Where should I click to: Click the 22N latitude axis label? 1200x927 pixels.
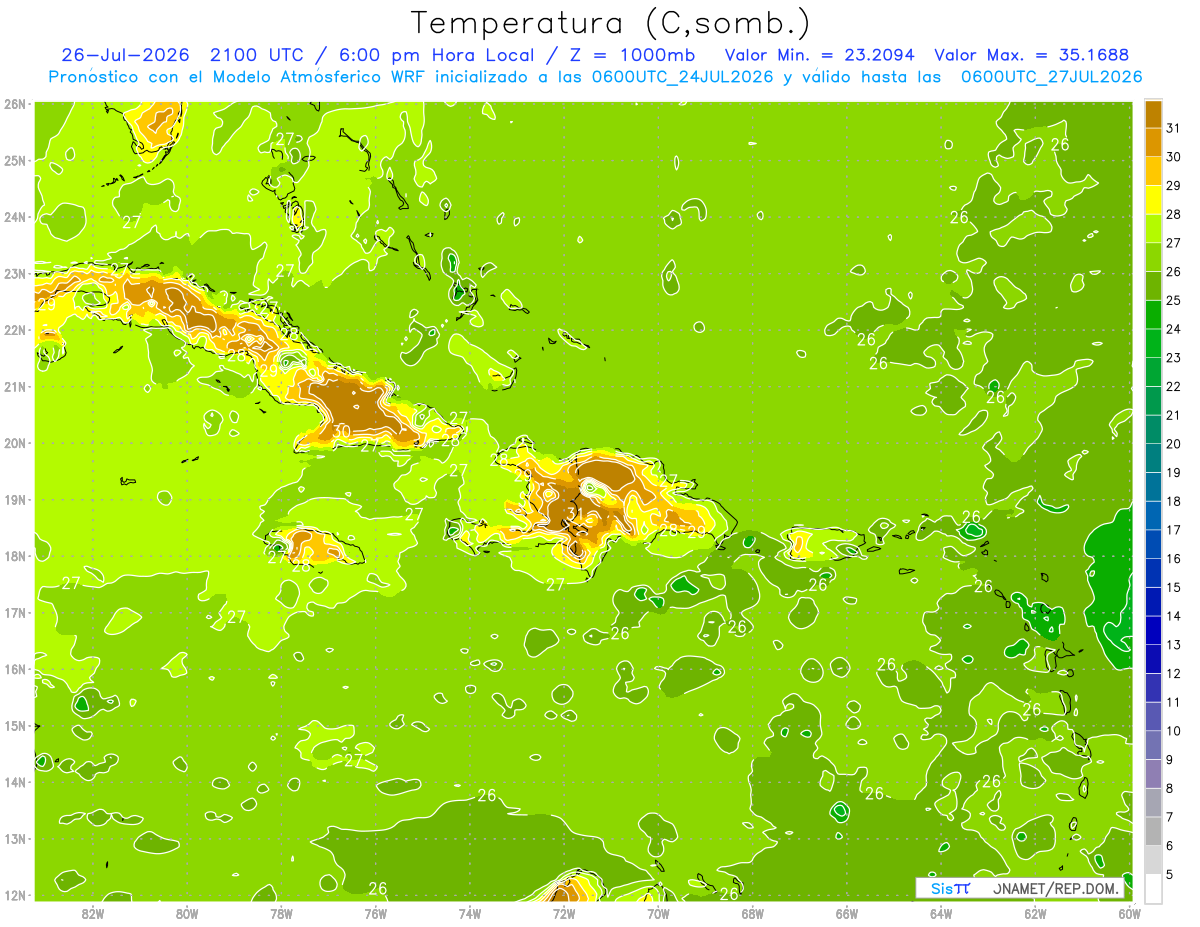tap(15, 330)
